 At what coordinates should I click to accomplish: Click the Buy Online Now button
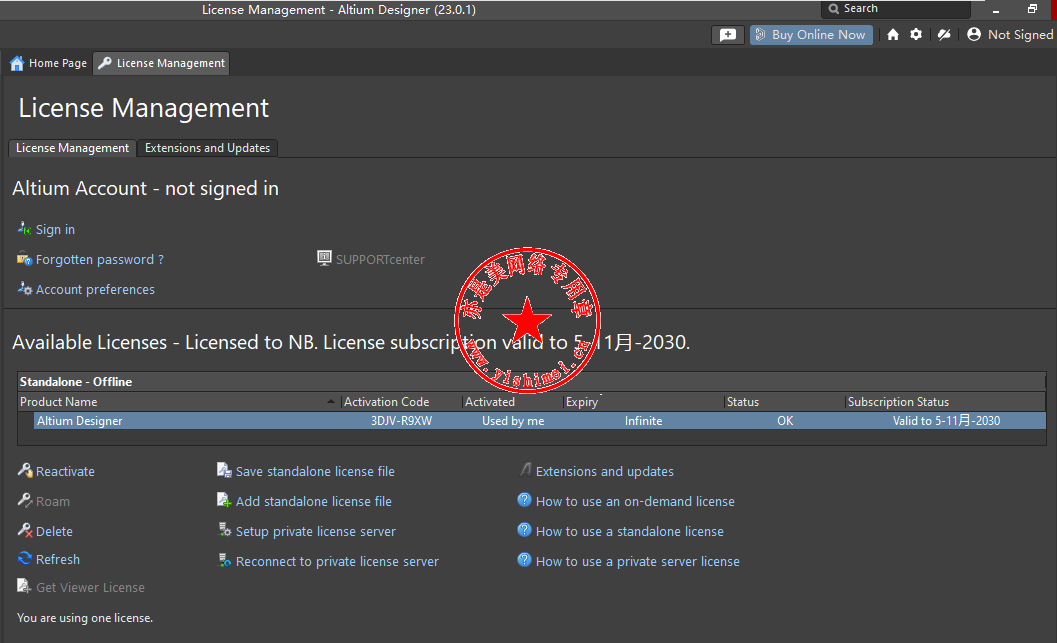point(811,35)
